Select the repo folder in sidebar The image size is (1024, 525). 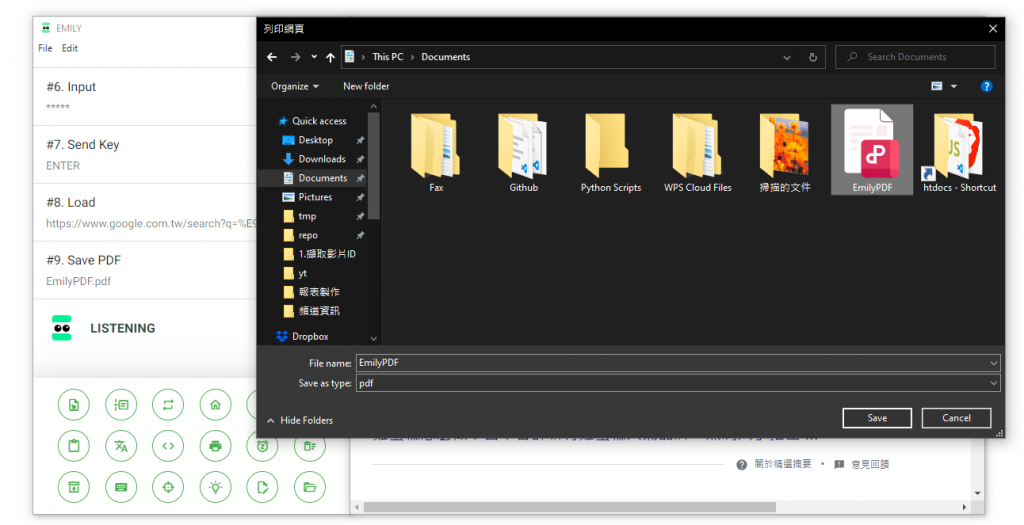(x=308, y=235)
